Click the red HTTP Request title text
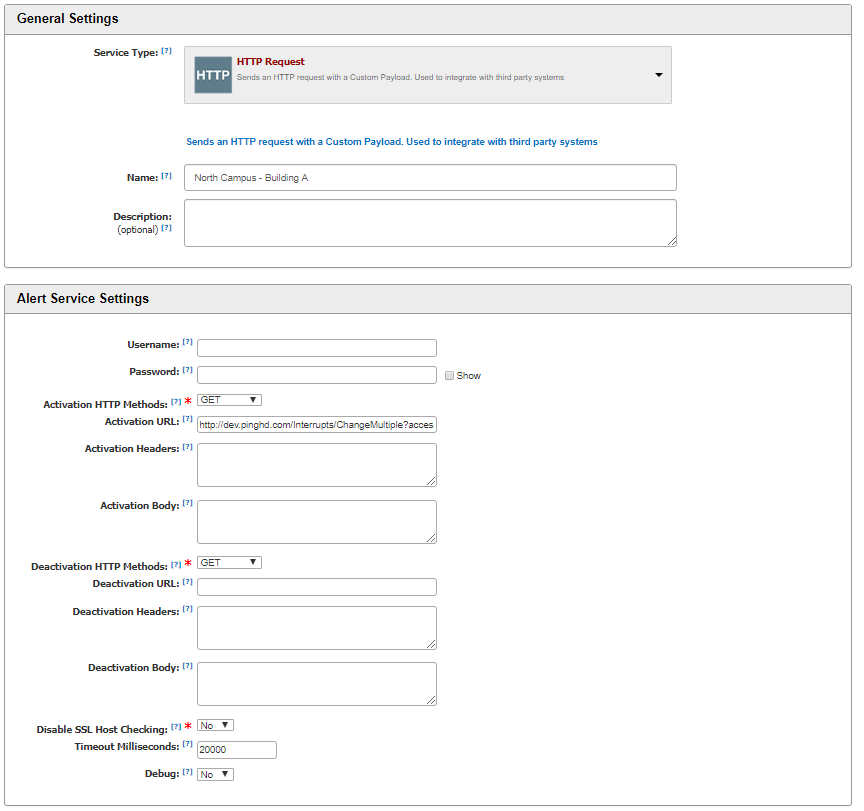864x811 pixels. [x=271, y=62]
